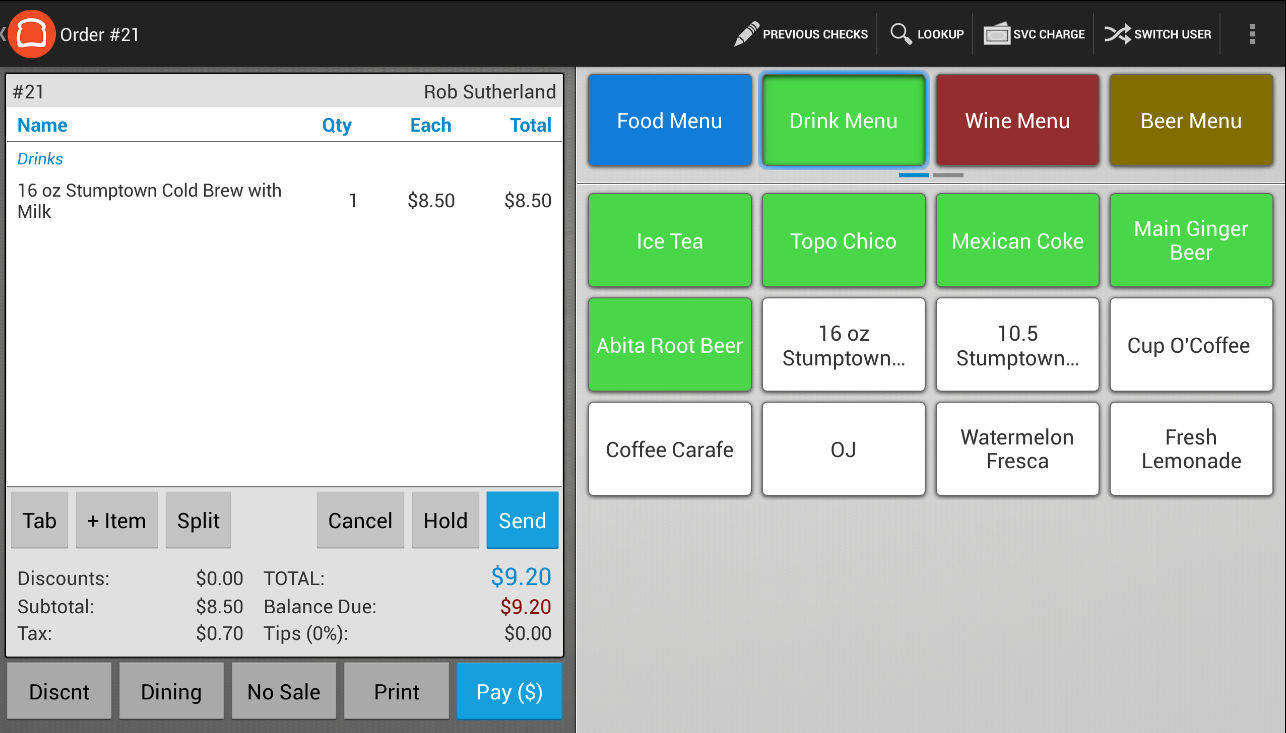Add a Topo Chico drink
This screenshot has width=1286, height=733.
tap(843, 241)
